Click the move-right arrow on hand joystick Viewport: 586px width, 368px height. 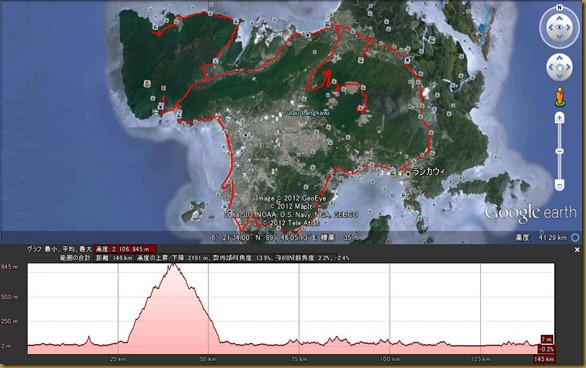568,67
